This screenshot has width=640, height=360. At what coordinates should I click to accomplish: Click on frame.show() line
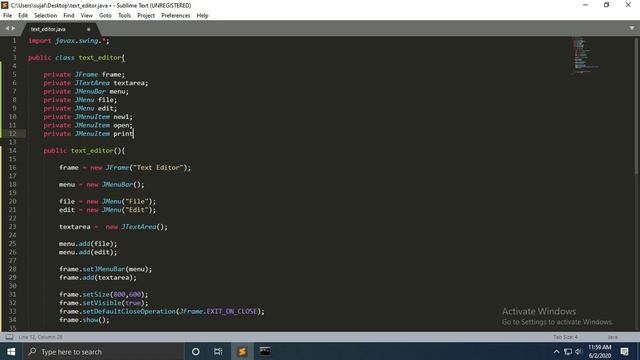point(84,320)
